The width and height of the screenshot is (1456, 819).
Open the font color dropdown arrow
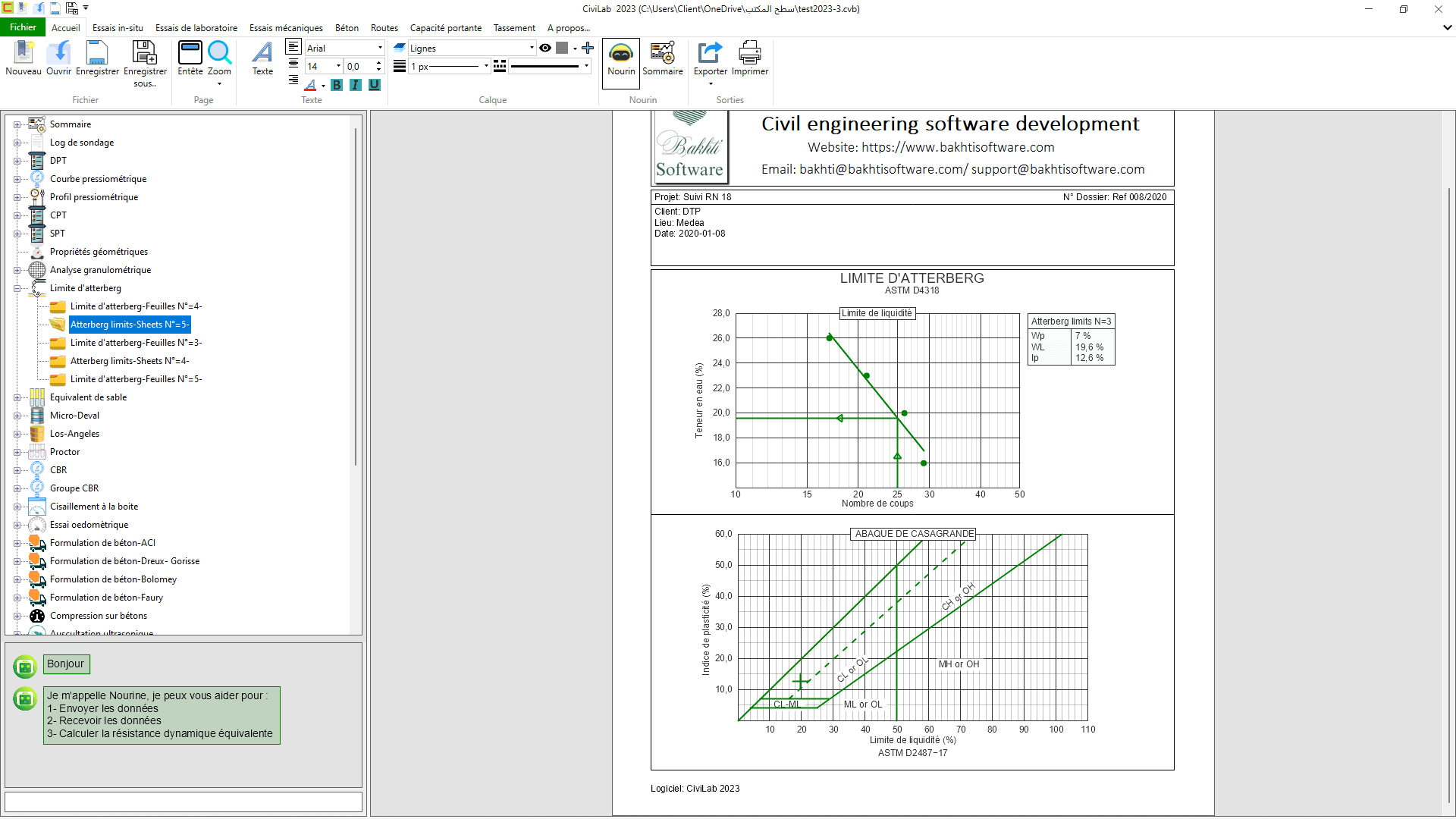pyautogui.click(x=323, y=86)
